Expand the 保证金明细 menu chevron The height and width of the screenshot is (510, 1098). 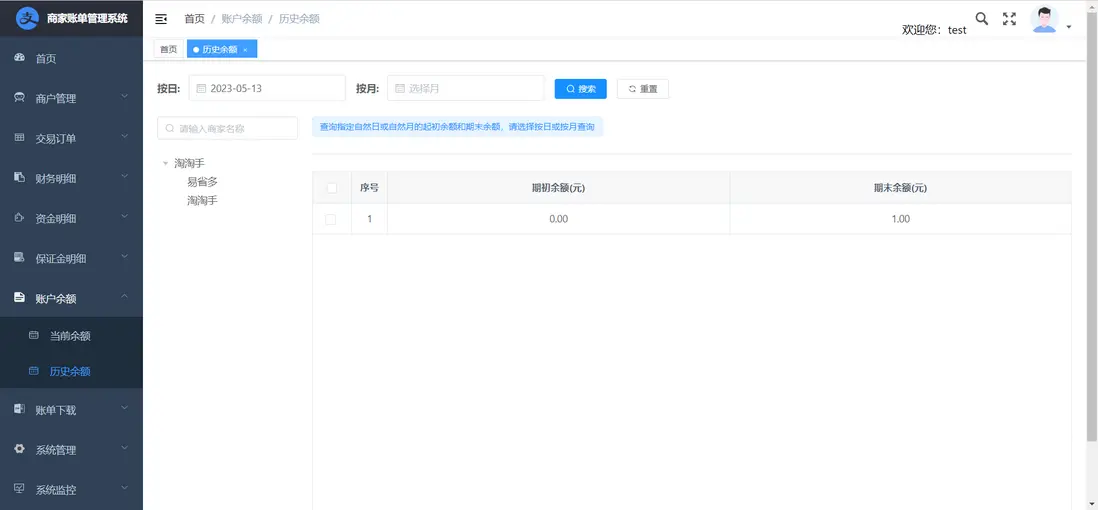(125, 256)
